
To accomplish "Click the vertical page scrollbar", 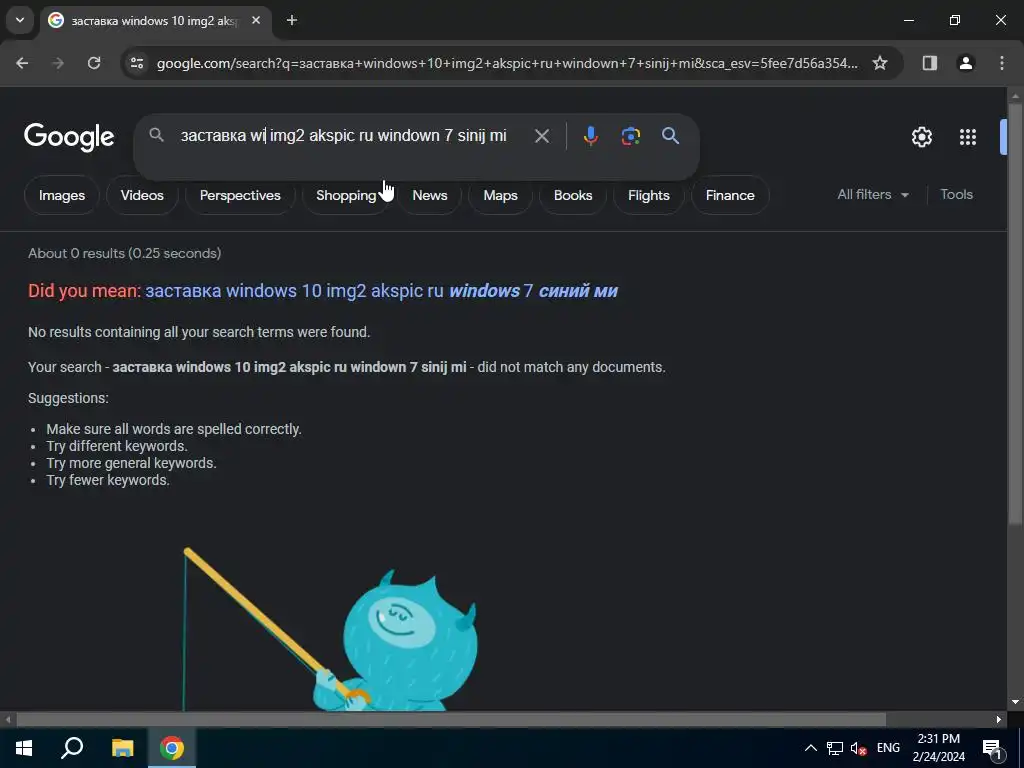I will pos(1015,313).
